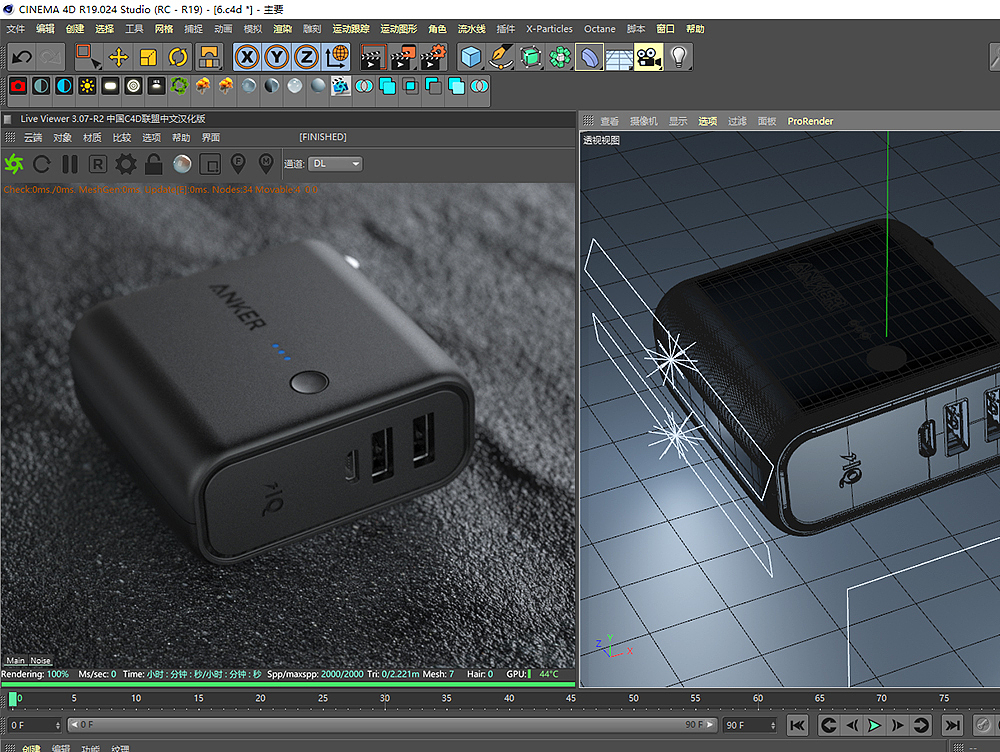Toggle clay mode sphere icon
This screenshot has width=1000, height=752.
[x=182, y=164]
